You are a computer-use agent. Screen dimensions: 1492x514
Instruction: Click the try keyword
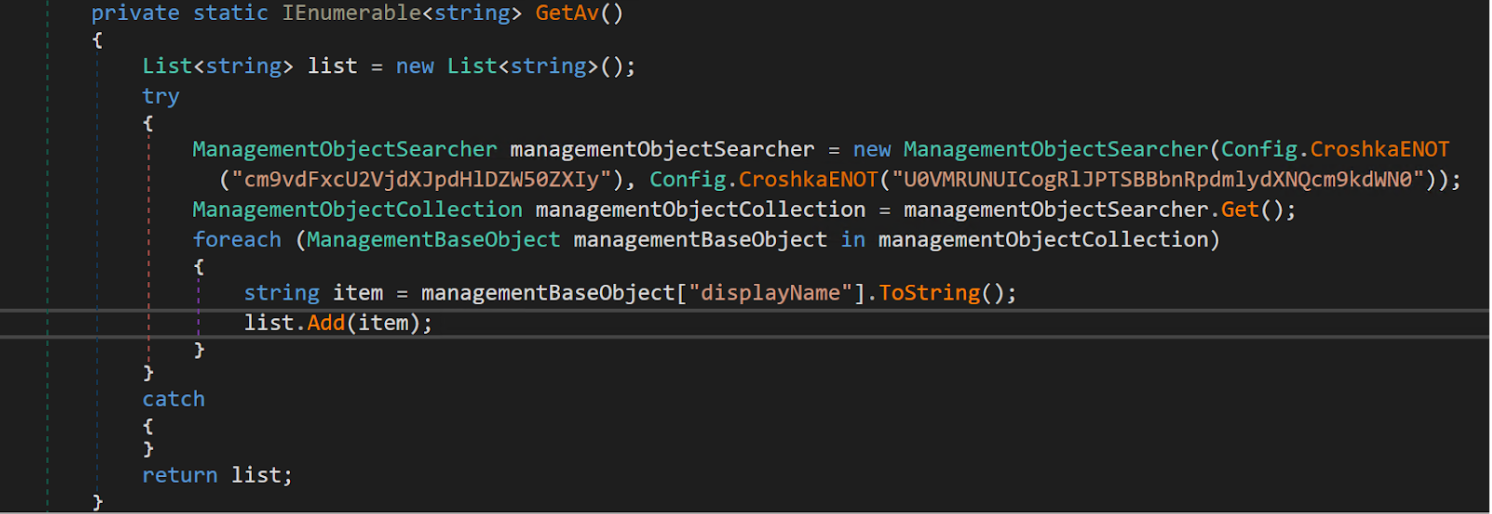161,96
